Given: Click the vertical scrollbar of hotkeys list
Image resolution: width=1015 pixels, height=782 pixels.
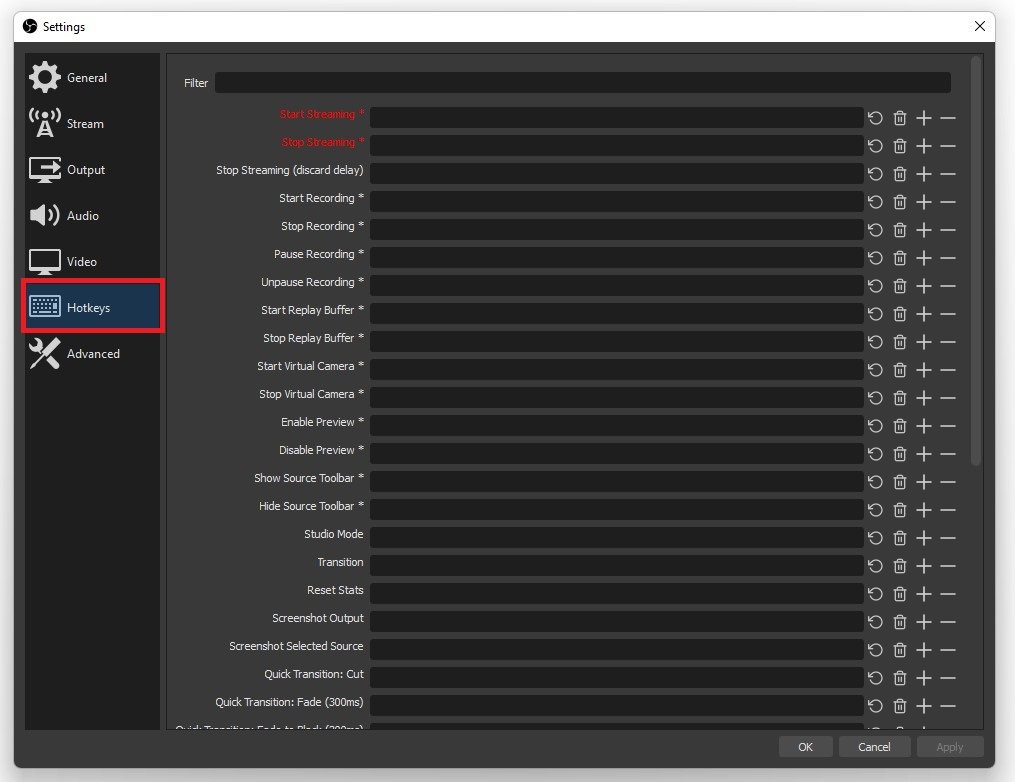Looking at the screenshot, I should (x=976, y=261).
